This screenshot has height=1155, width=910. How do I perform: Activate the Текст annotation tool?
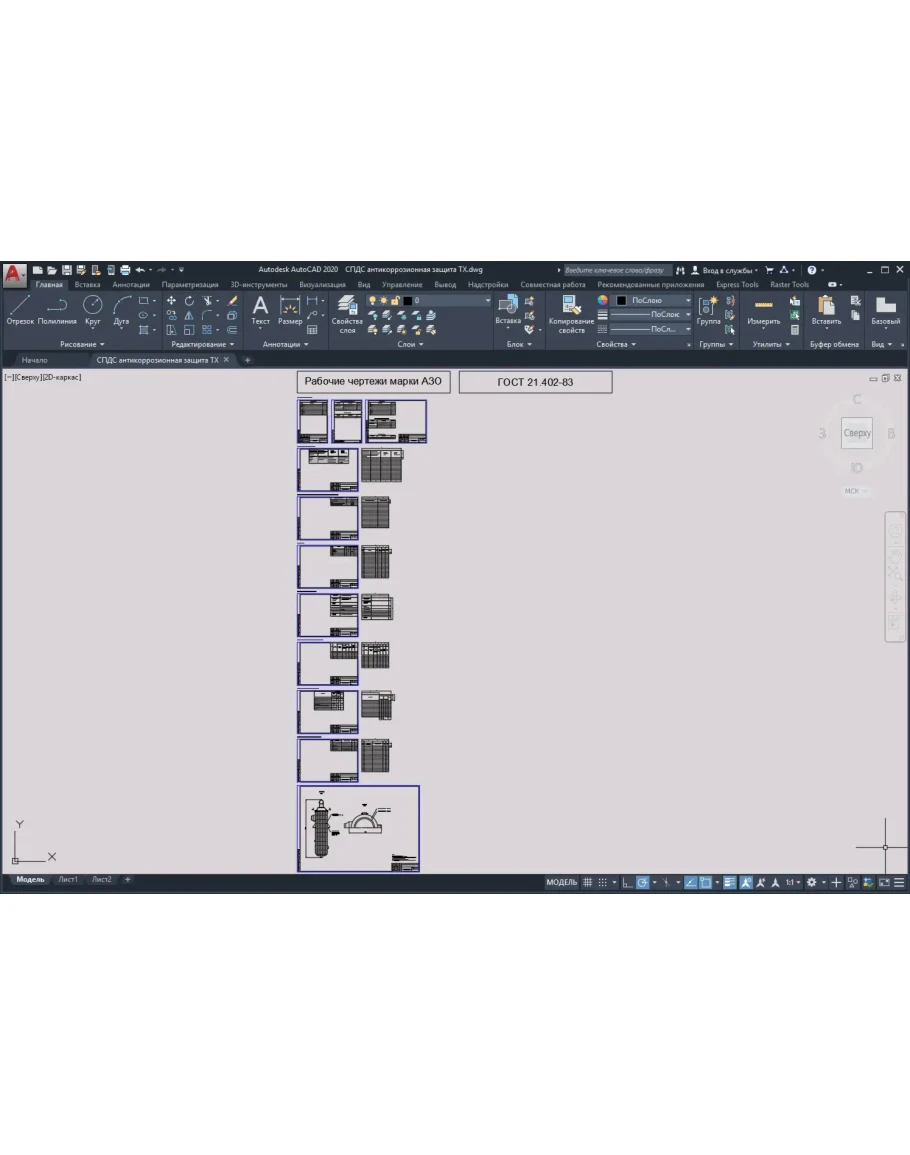click(260, 310)
